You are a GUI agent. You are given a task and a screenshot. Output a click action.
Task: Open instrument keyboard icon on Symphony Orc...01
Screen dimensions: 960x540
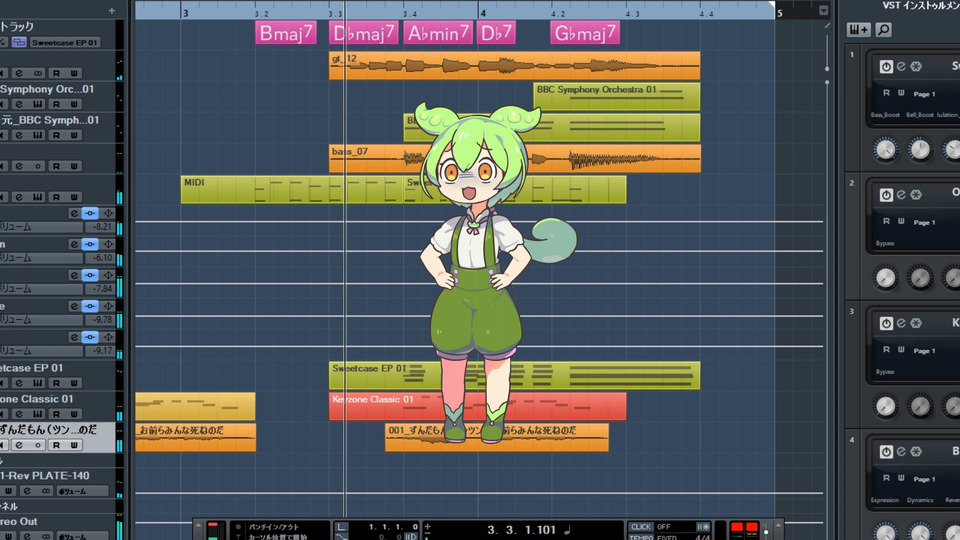pyautogui.click(x=38, y=104)
